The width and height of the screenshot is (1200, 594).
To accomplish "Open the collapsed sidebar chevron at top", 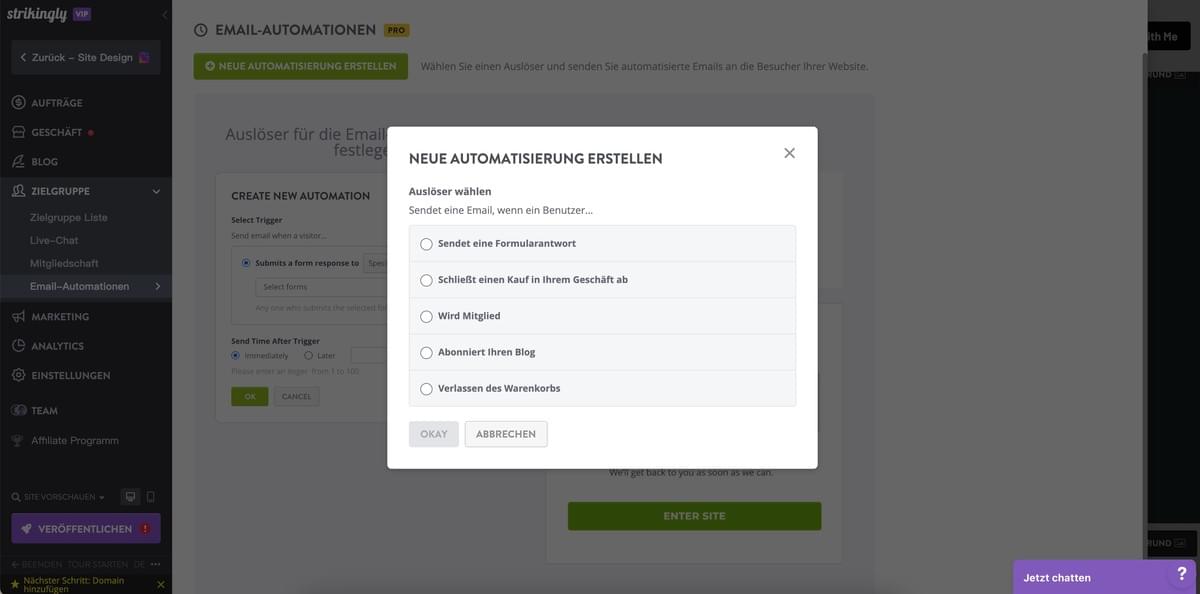I will pos(163,14).
